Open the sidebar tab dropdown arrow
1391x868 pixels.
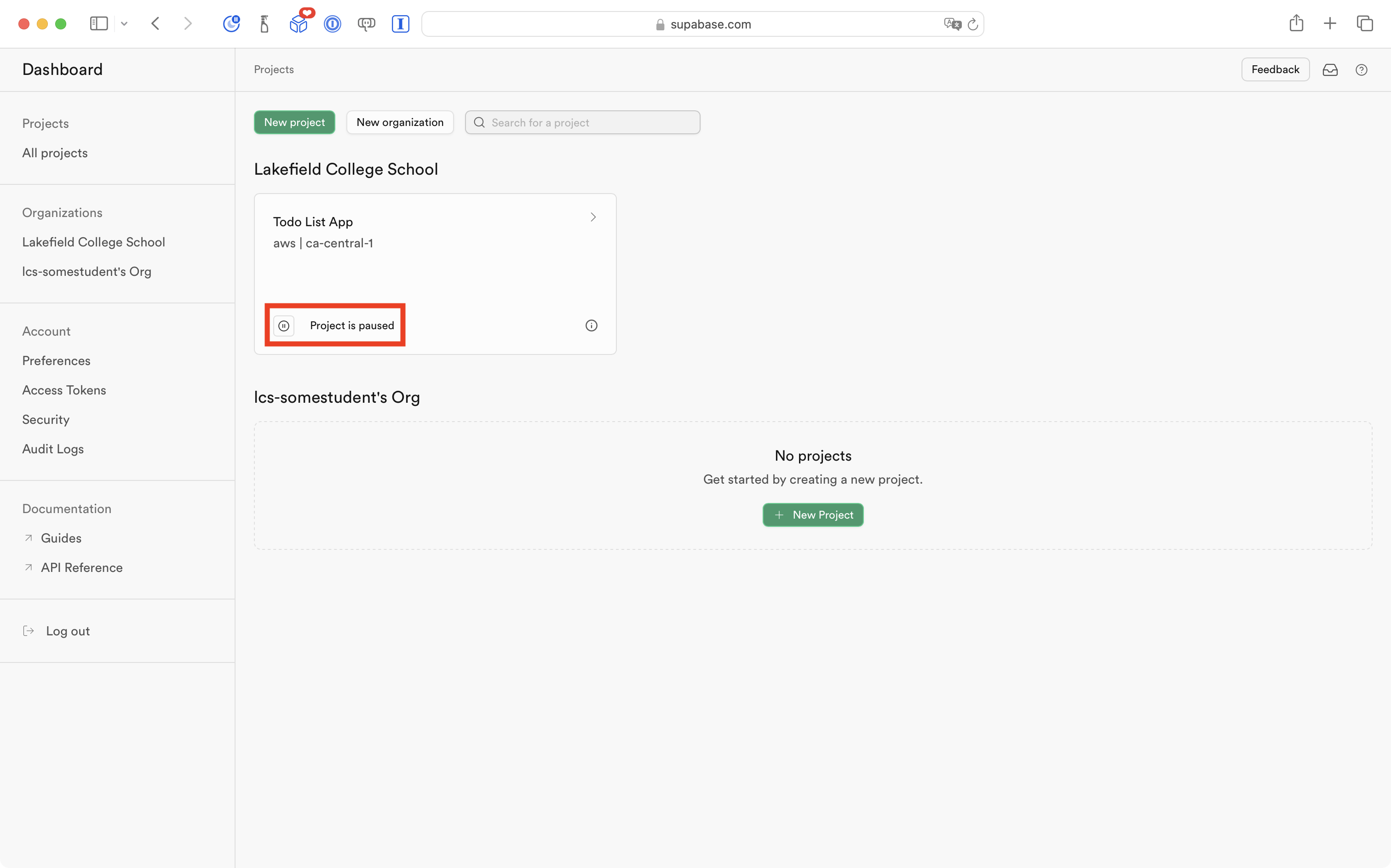124,23
